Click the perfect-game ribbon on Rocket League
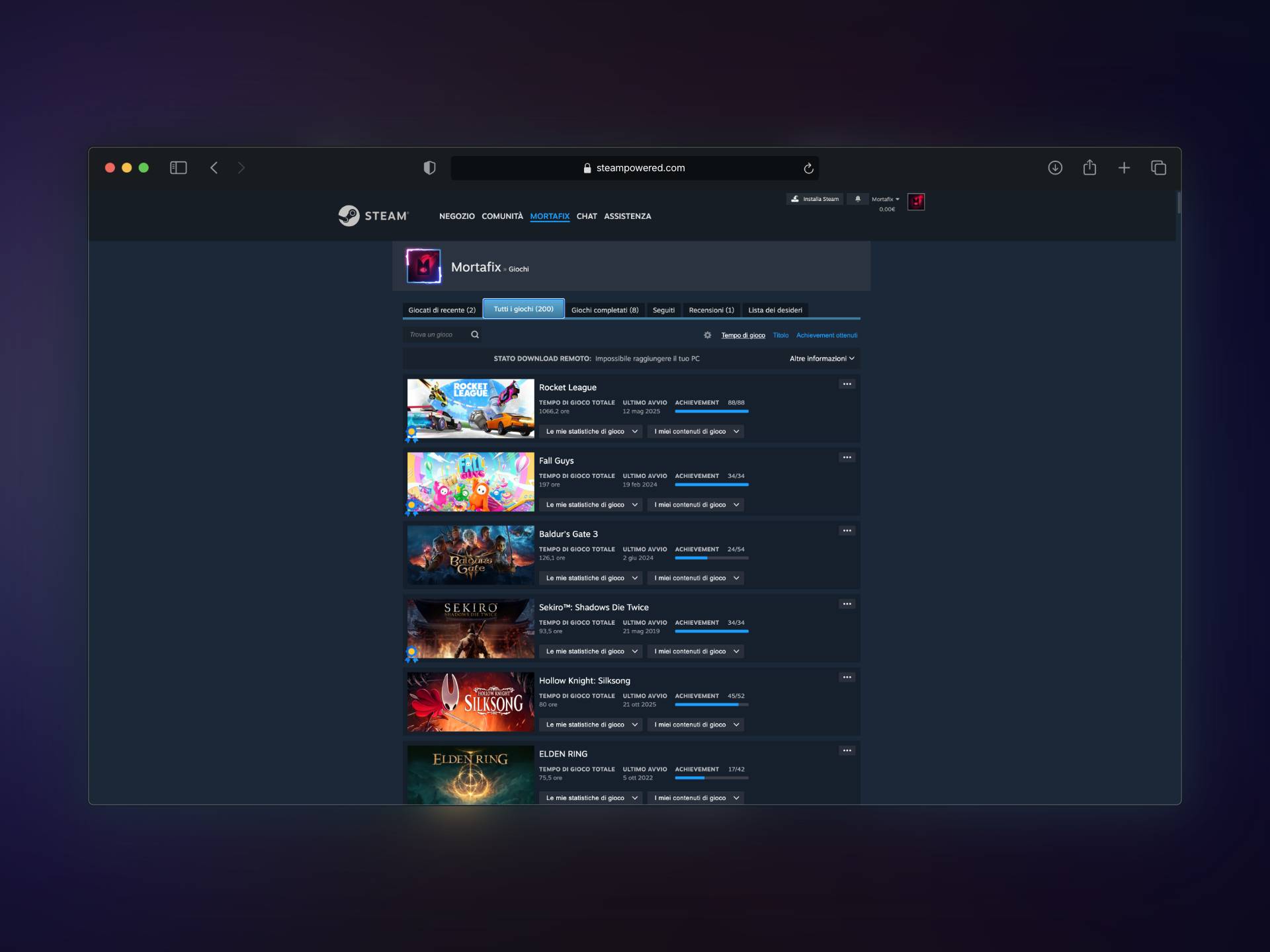 [x=411, y=435]
